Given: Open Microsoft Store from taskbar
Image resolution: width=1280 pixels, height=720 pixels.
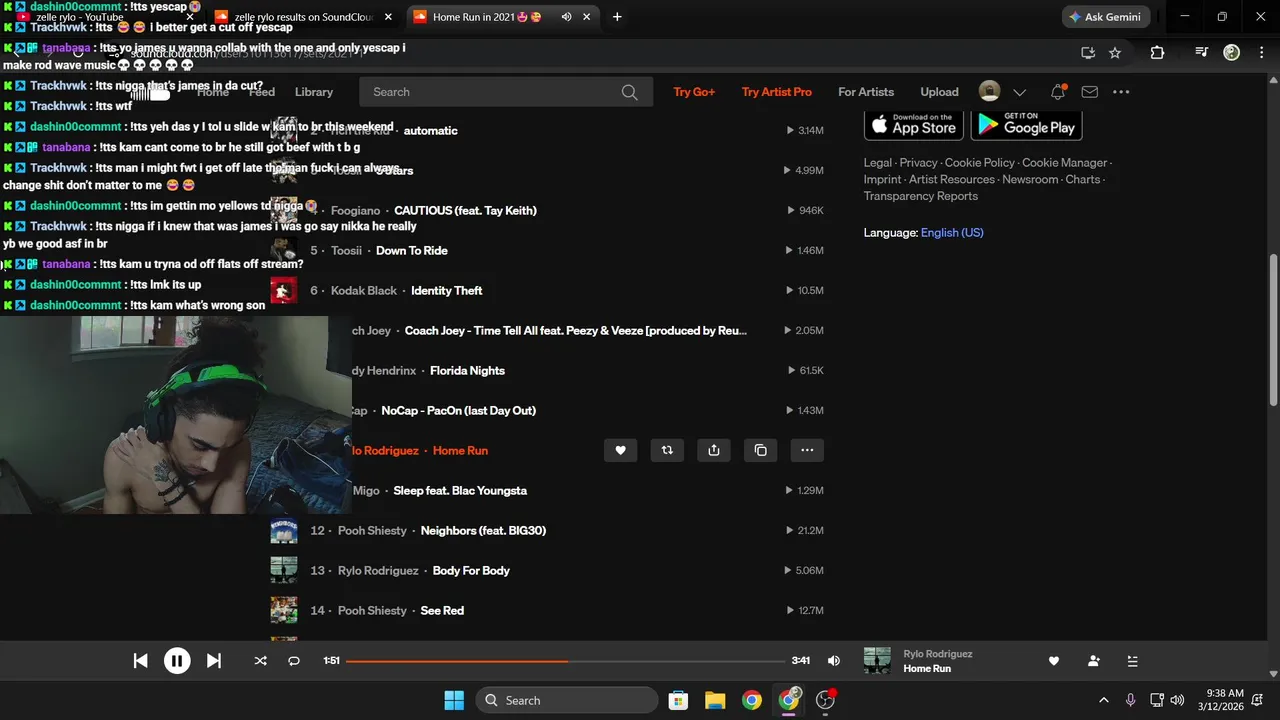Looking at the screenshot, I should click(x=678, y=700).
